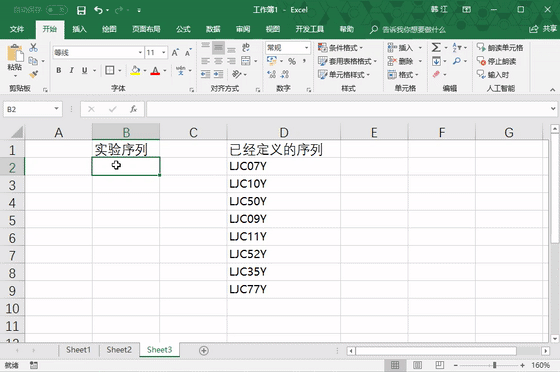Open the 插入 ribbon tab
This screenshot has width=560, height=372.
click(79, 29)
